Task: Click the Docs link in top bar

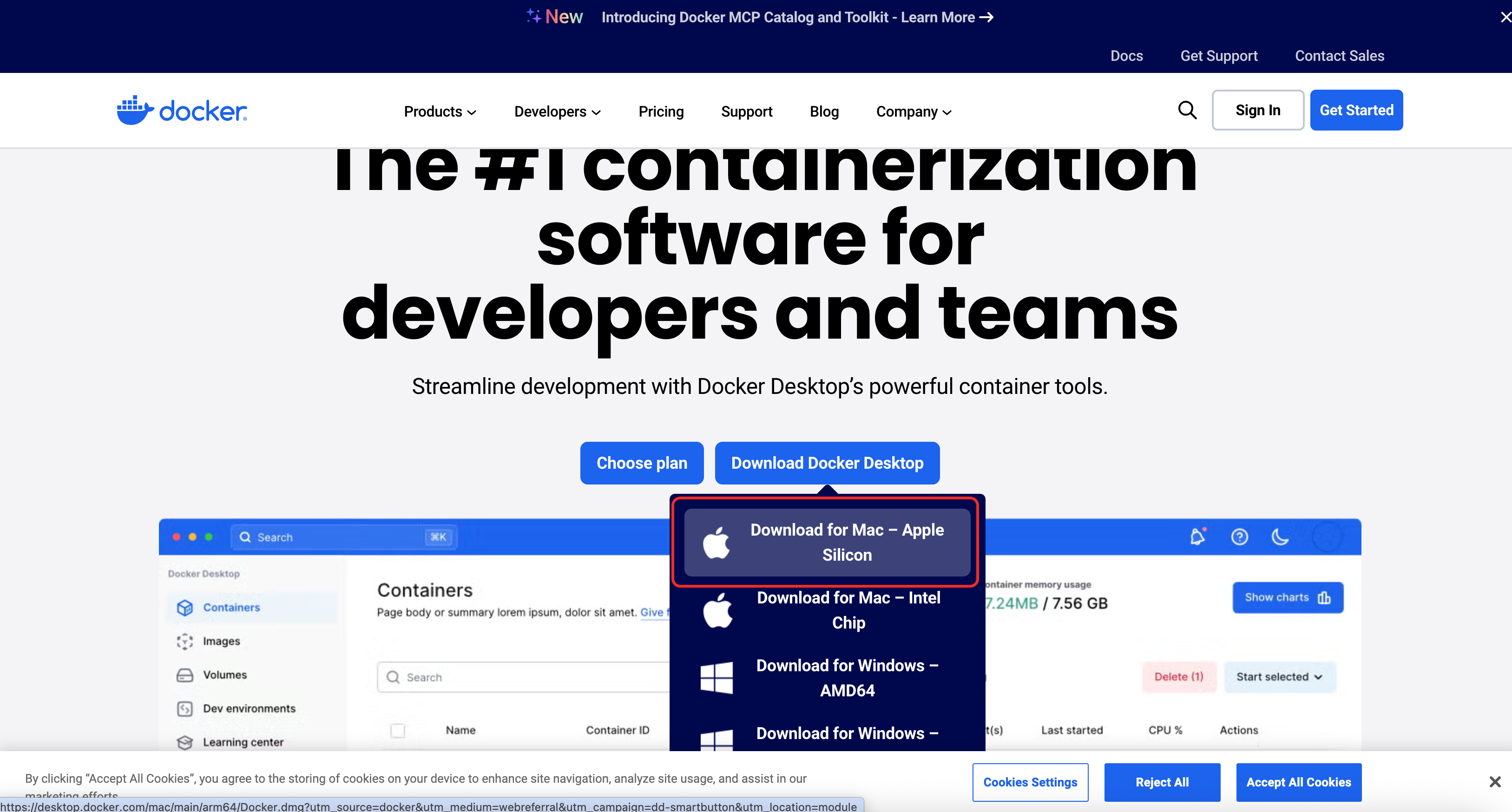Action: 1126,56
